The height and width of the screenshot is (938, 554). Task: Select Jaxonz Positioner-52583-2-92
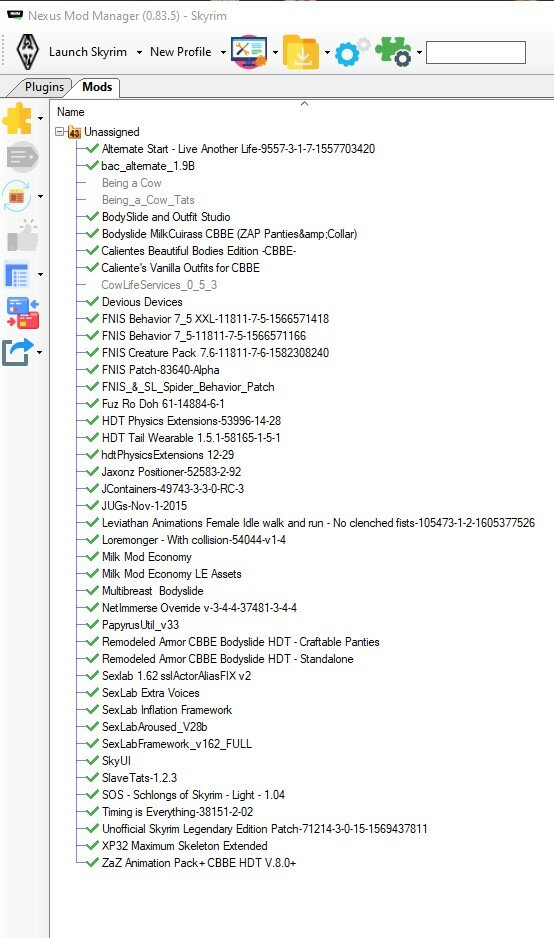tap(172, 471)
